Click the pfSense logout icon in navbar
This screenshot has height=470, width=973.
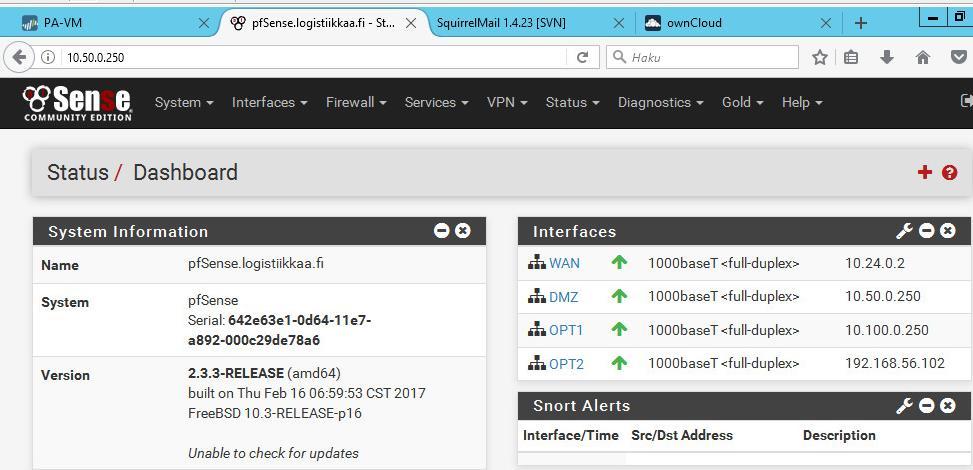(966, 101)
